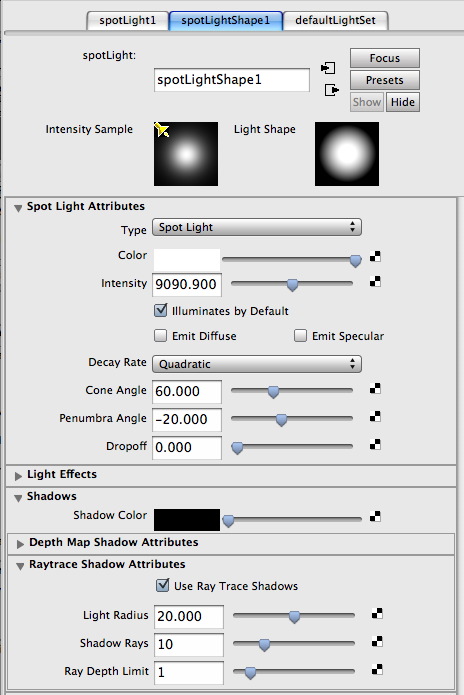The height and width of the screenshot is (695, 464).
Task: Open the Type dropdown showing Spot Light
Action: (x=257, y=227)
